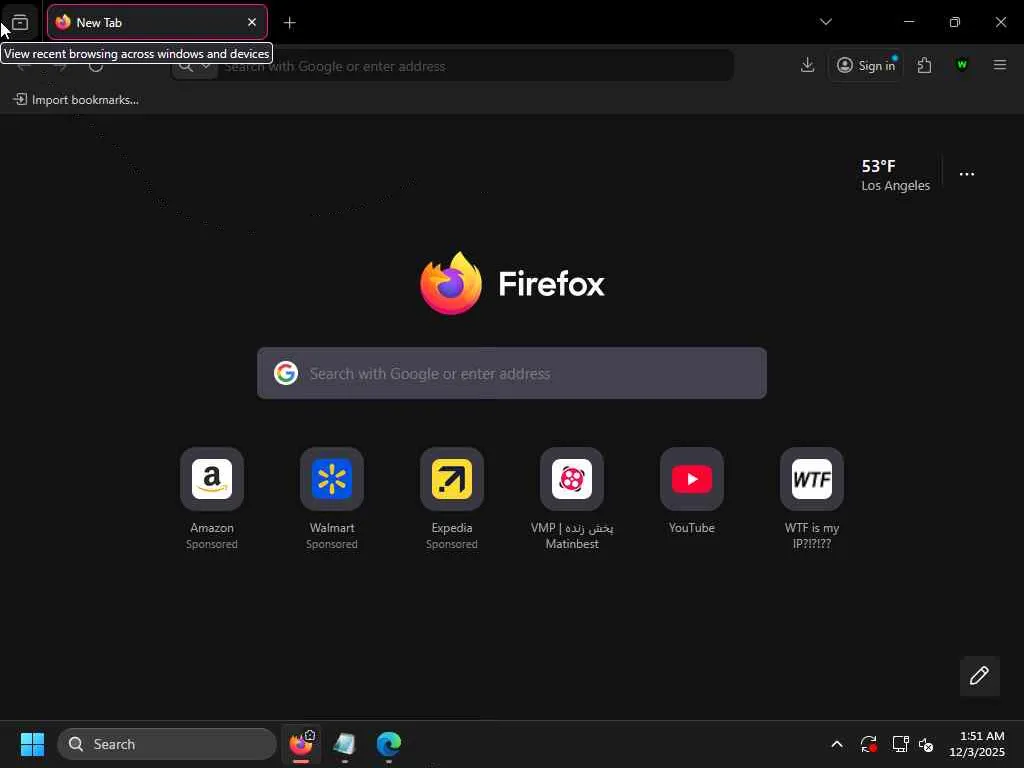Open the network status tray icon

pos(900,744)
